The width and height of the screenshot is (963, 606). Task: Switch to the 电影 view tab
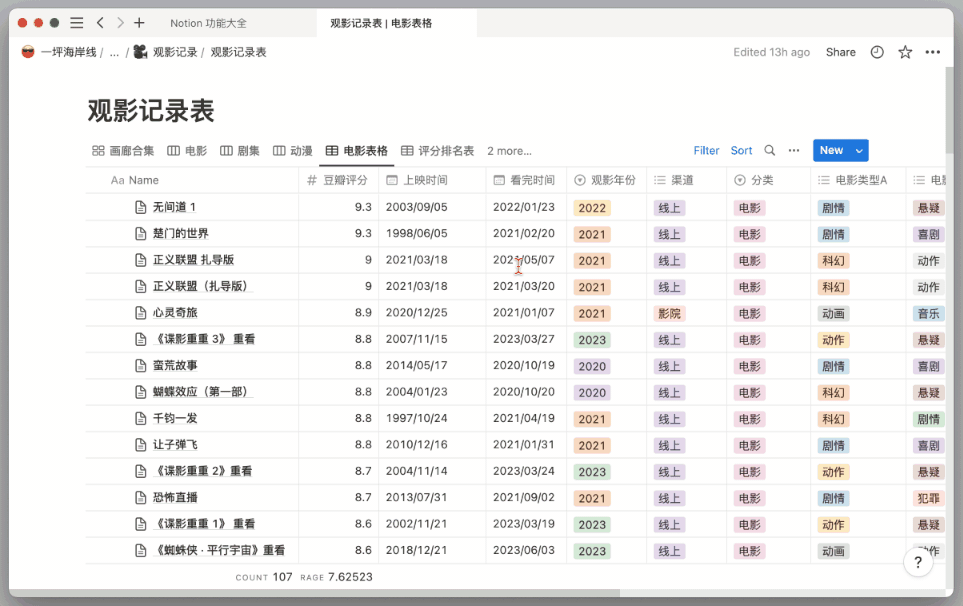pyautogui.click(x=187, y=151)
